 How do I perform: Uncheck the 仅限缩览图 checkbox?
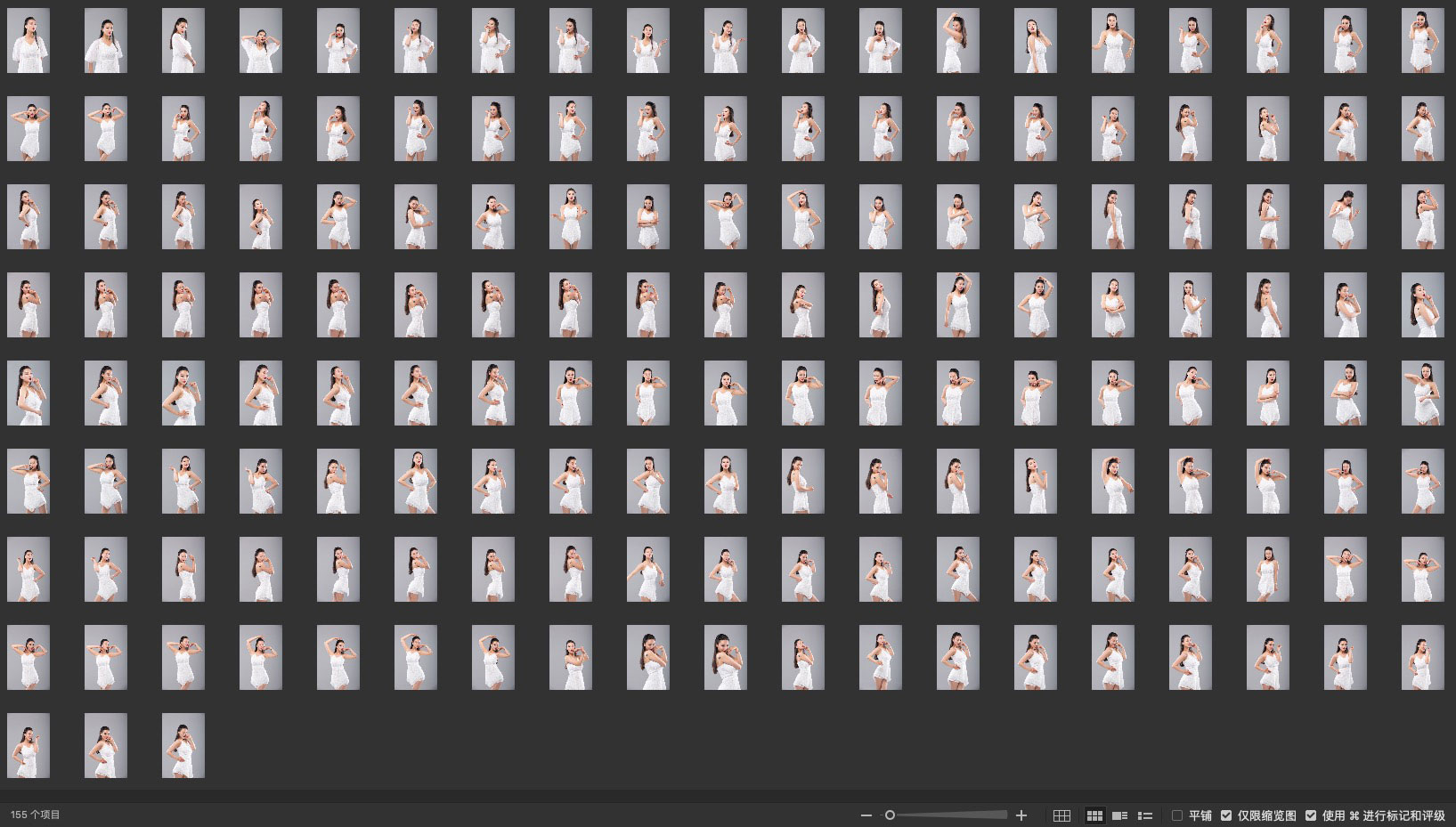[1226, 815]
